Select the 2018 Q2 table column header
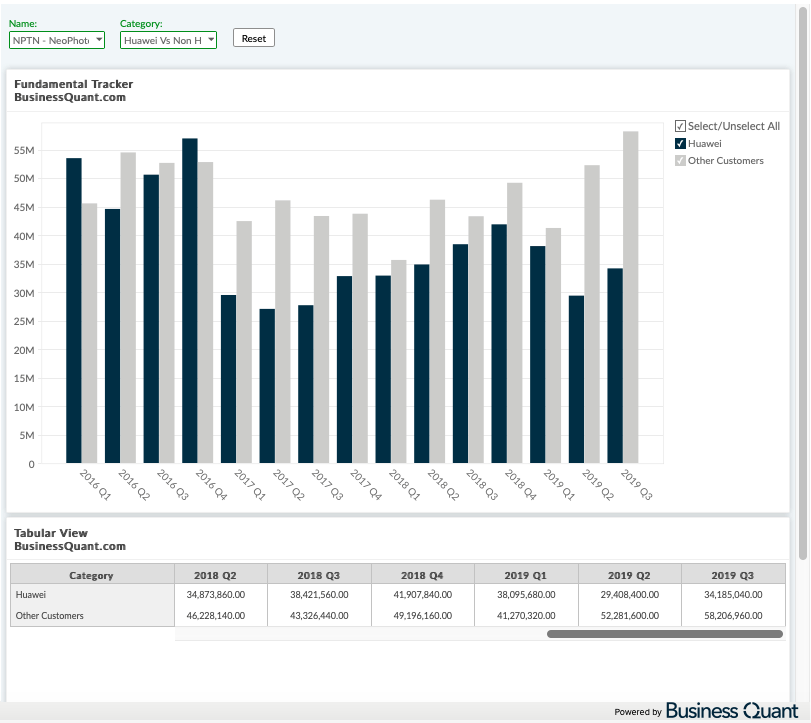 (215, 575)
